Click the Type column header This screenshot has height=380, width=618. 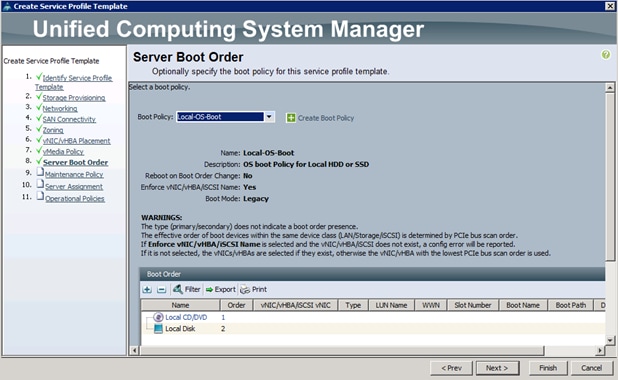353,305
